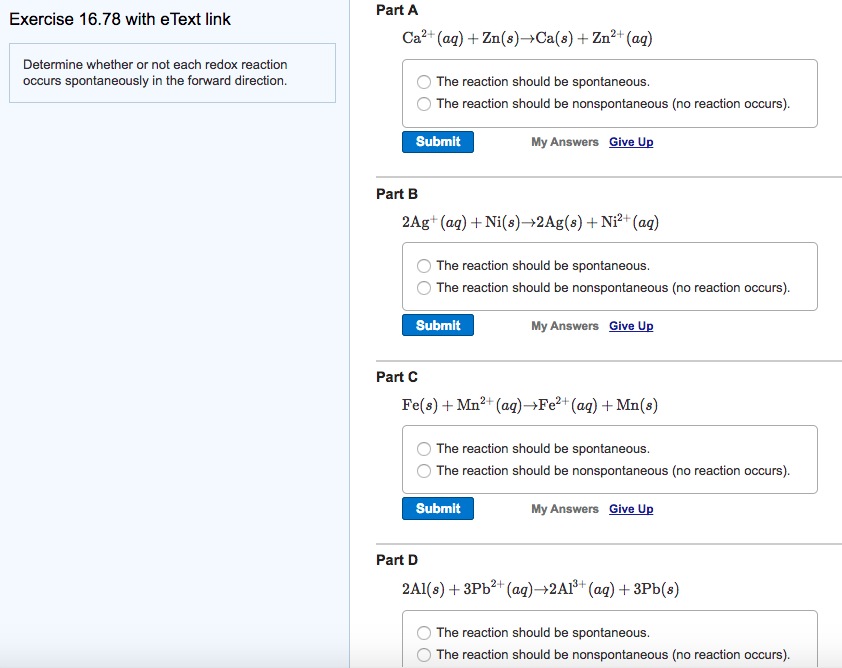Select nonspontaneous for Part B reaction
The width and height of the screenshot is (842, 668).
[423, 288]
